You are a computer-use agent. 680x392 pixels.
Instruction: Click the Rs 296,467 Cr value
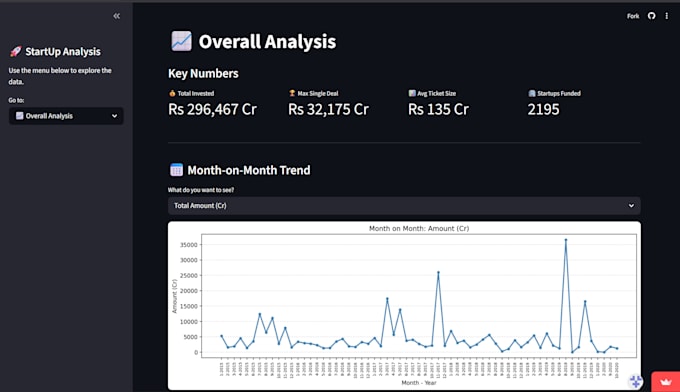(x=212, y=109)
